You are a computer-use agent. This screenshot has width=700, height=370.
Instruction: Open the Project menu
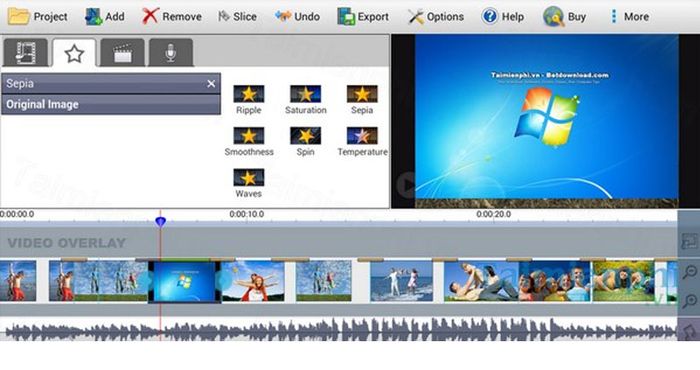point(38,17)
